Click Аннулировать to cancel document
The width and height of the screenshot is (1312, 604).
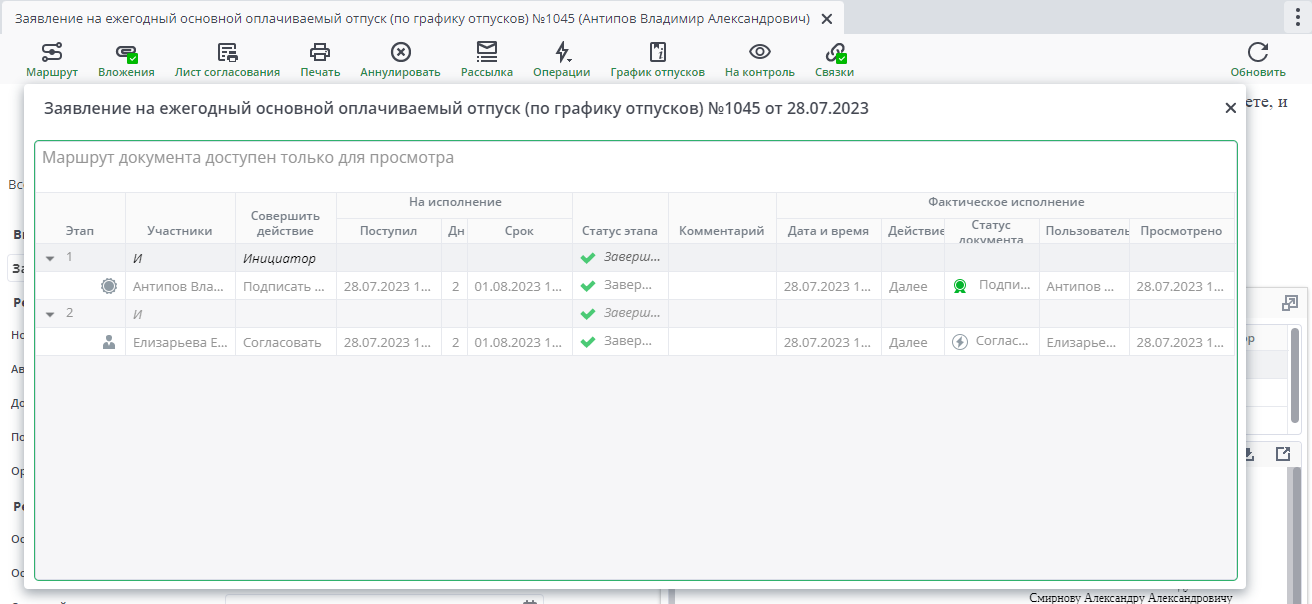tap(400, 60)
